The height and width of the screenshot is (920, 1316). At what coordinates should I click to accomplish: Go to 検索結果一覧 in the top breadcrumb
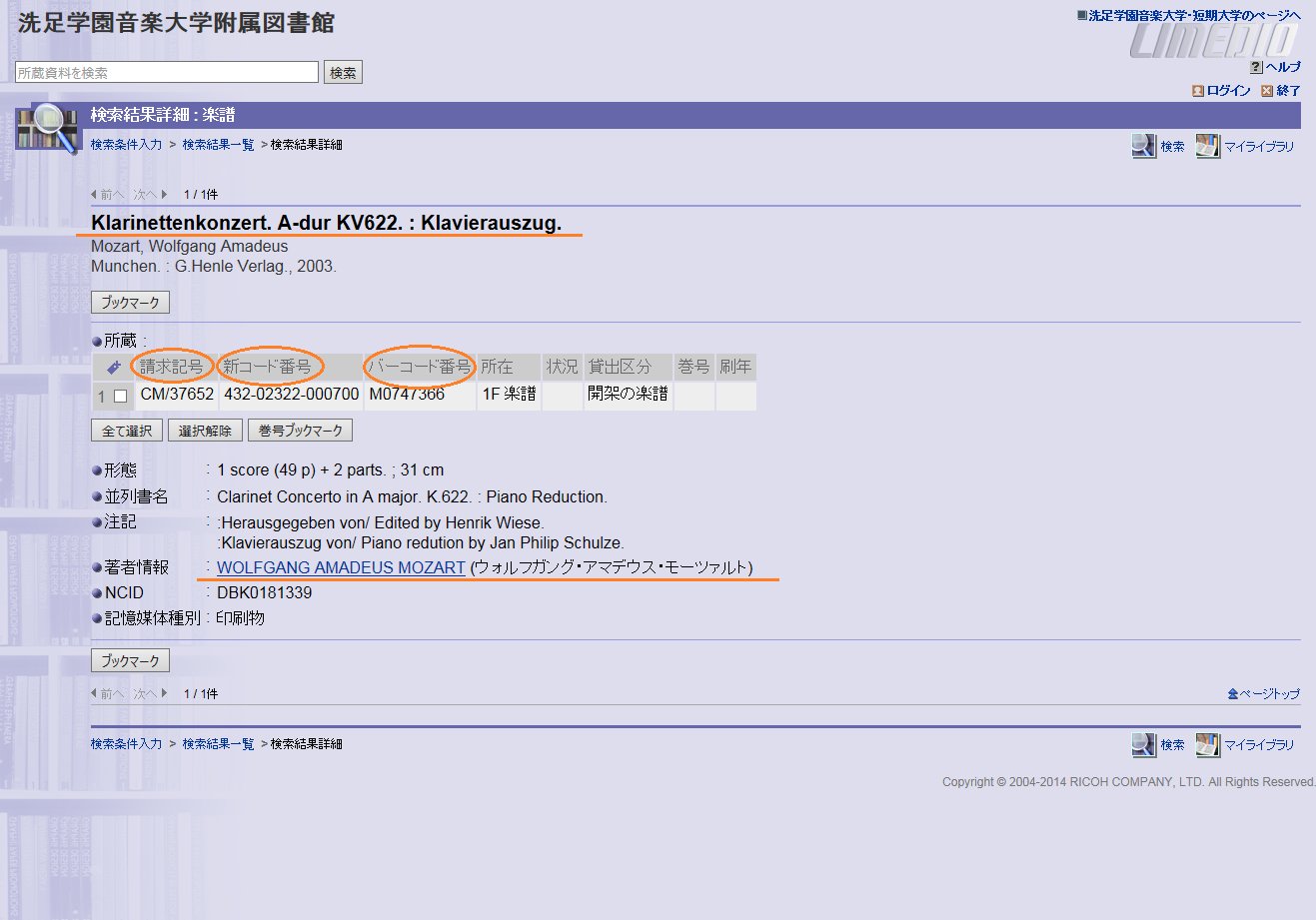point(218,145)
